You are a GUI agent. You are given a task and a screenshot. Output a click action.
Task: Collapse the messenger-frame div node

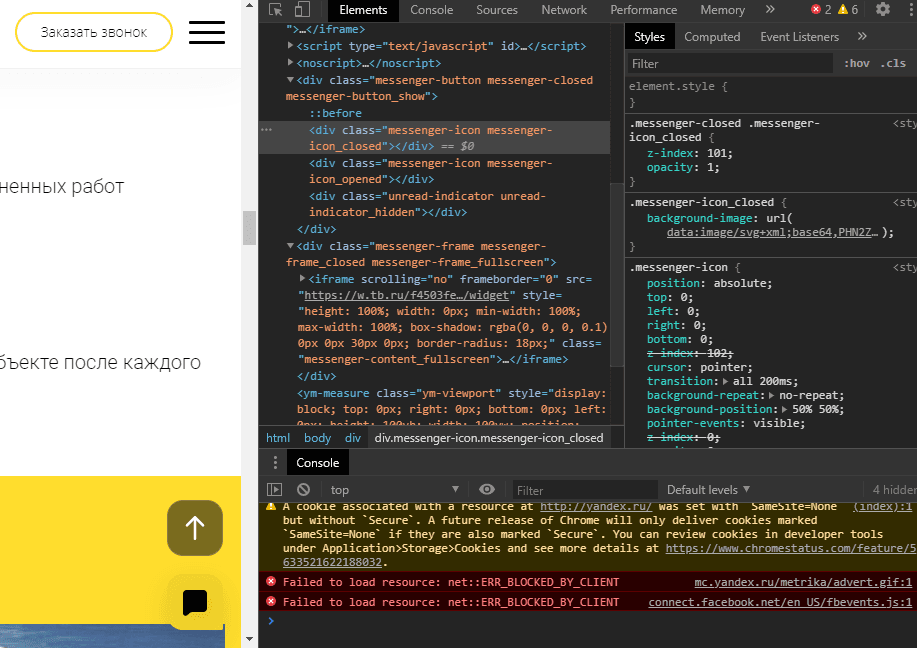pyautogui.click(x=291, y=246)
